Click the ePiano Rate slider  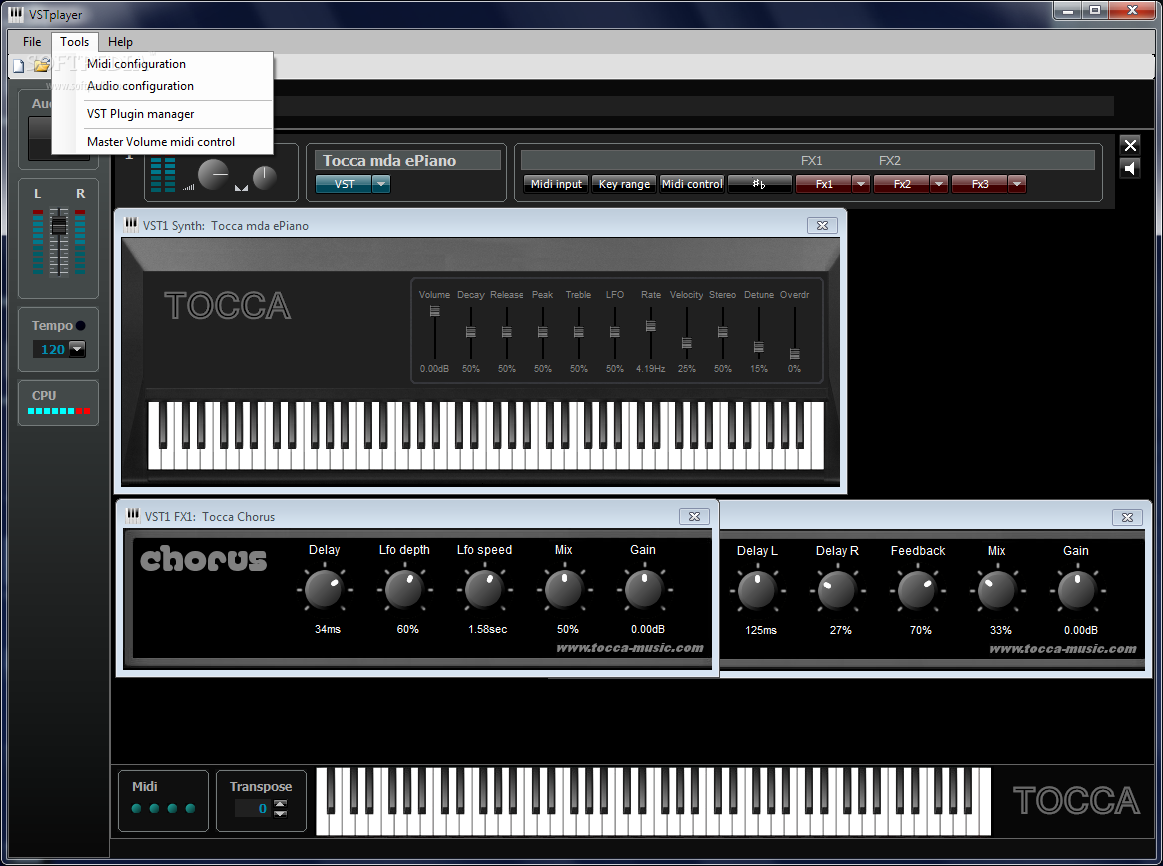pyautogui.click(x=650, y=326)
